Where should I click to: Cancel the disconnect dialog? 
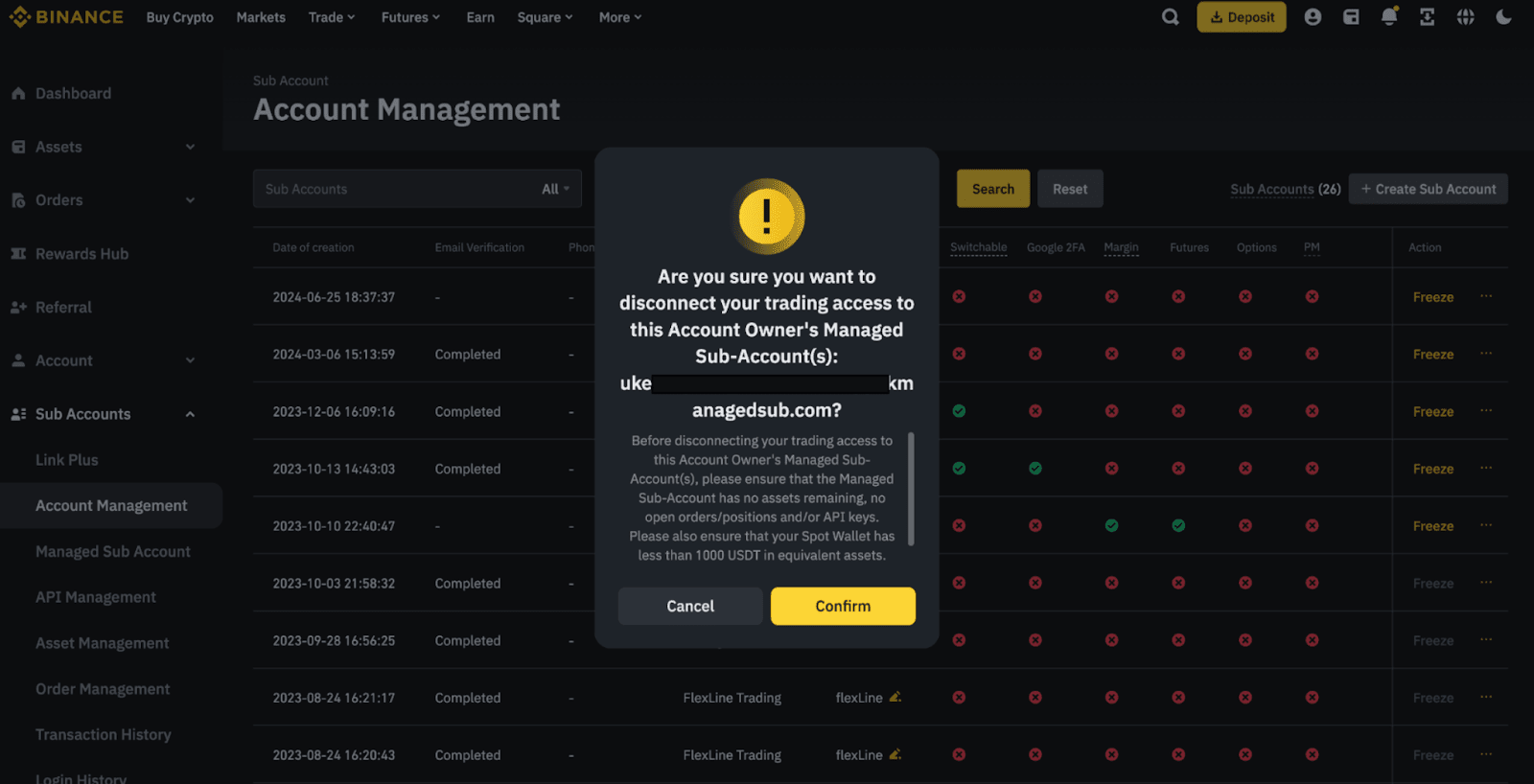click(690, 607)
